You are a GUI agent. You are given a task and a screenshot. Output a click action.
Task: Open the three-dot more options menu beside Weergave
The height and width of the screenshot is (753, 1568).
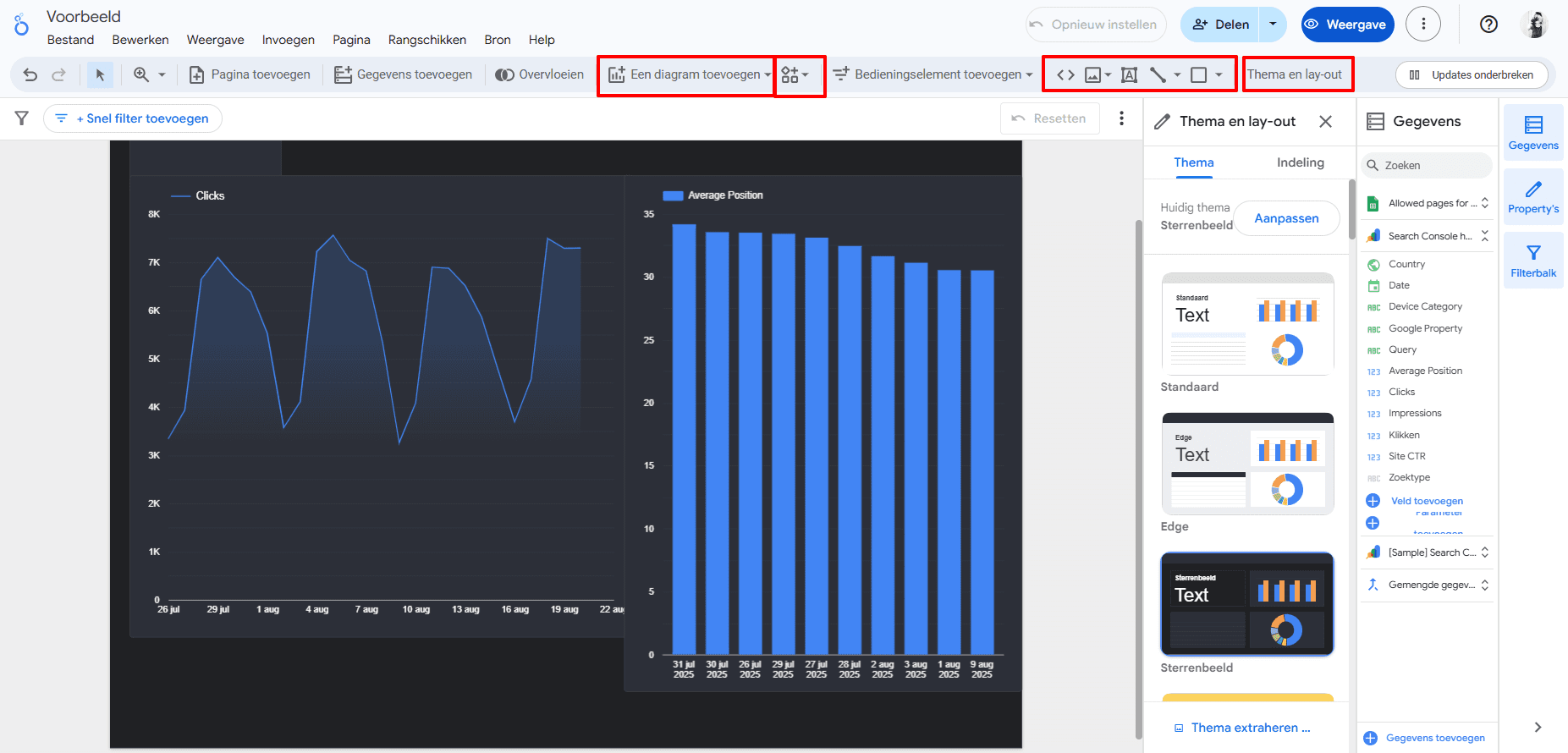(x=1423, y=25)
